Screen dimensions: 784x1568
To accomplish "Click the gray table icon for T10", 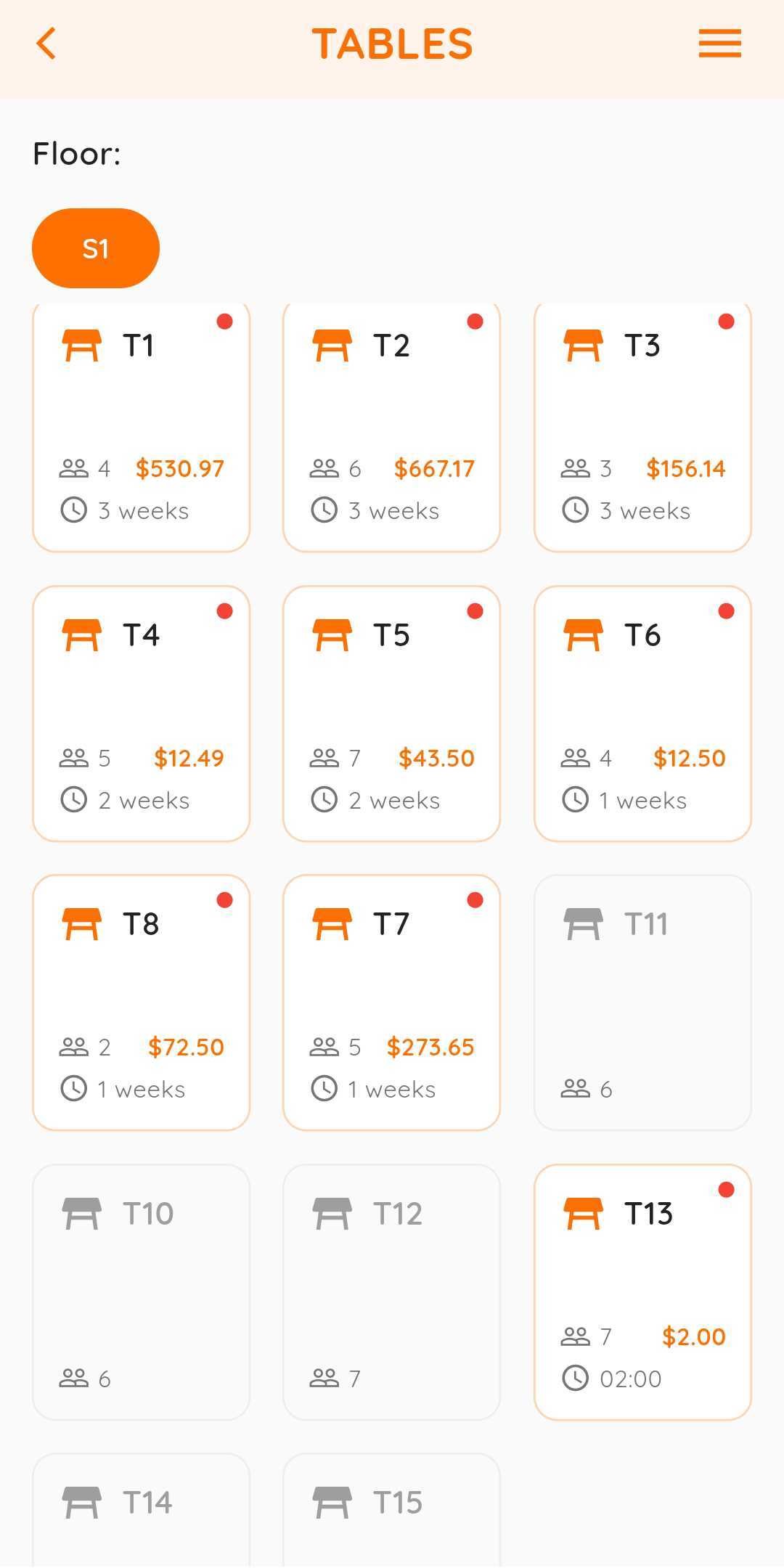I will (81, 1214).
